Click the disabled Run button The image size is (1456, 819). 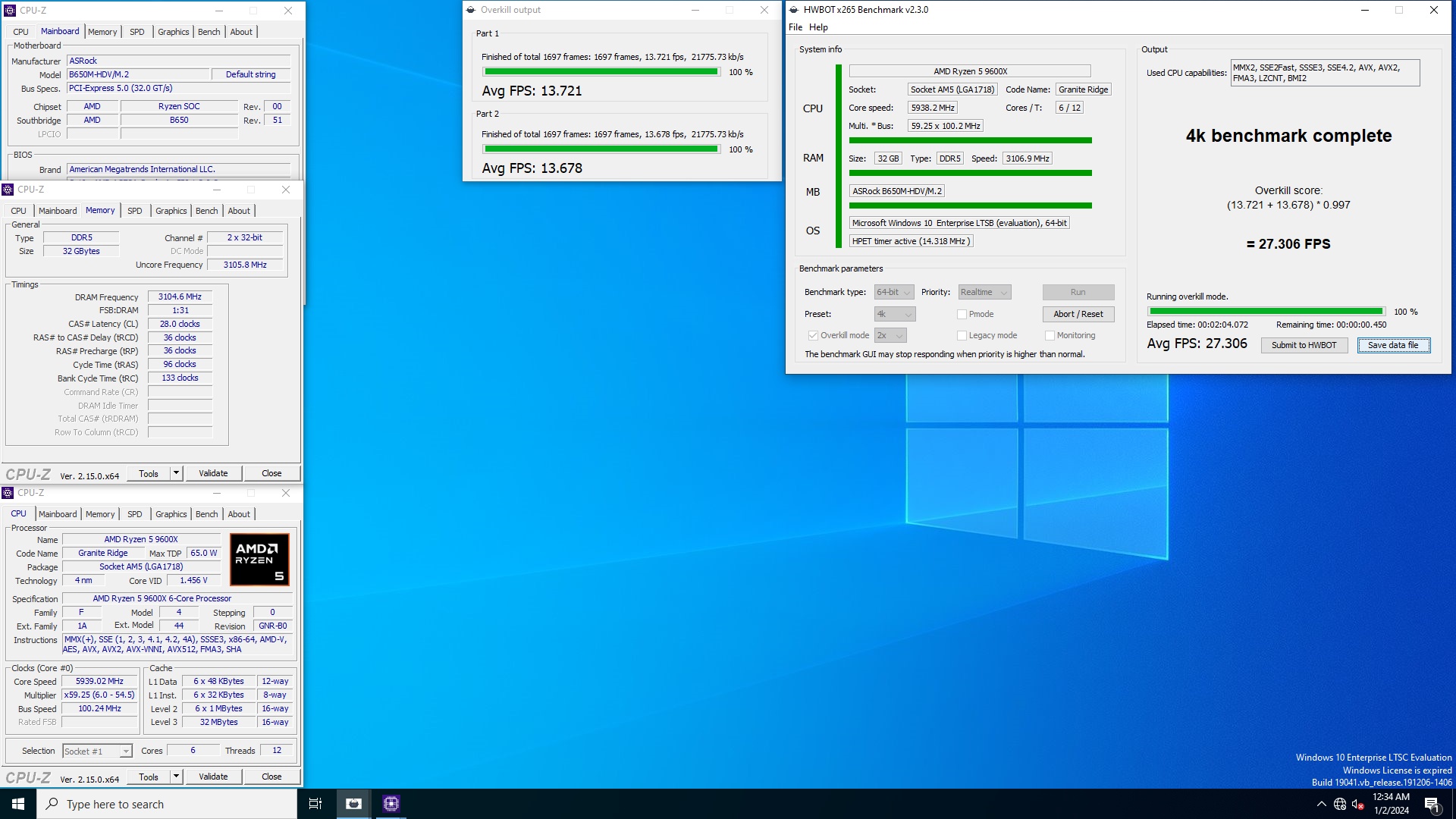[x=1078, y=292]
